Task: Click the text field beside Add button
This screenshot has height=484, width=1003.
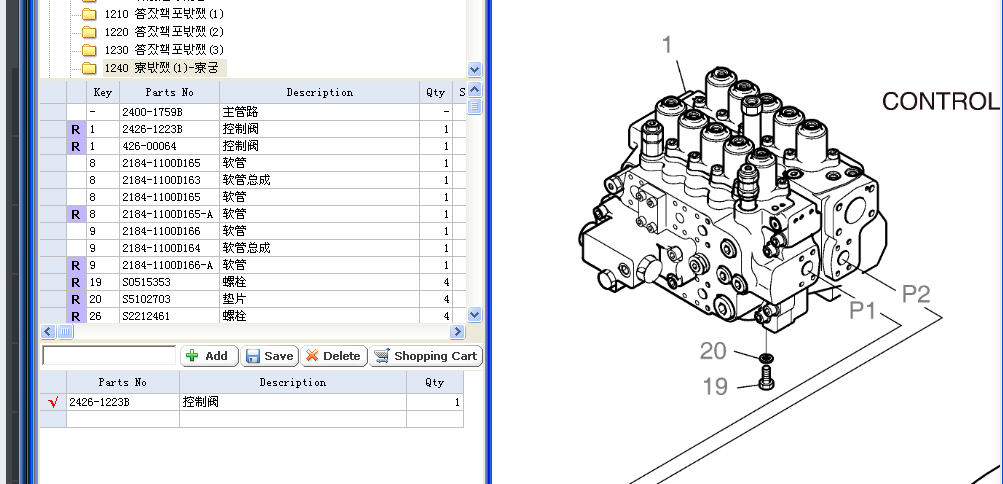Action: tap(109, 356)
